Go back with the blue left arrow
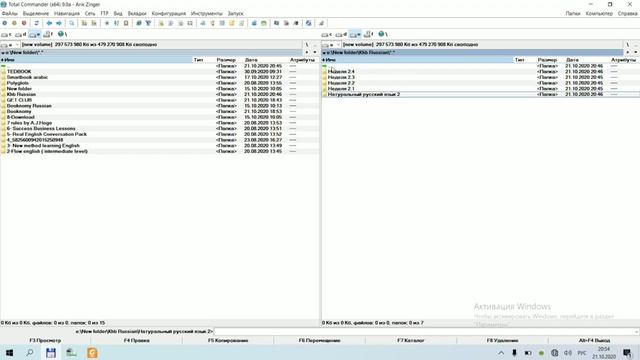 (x=49, y=23)
